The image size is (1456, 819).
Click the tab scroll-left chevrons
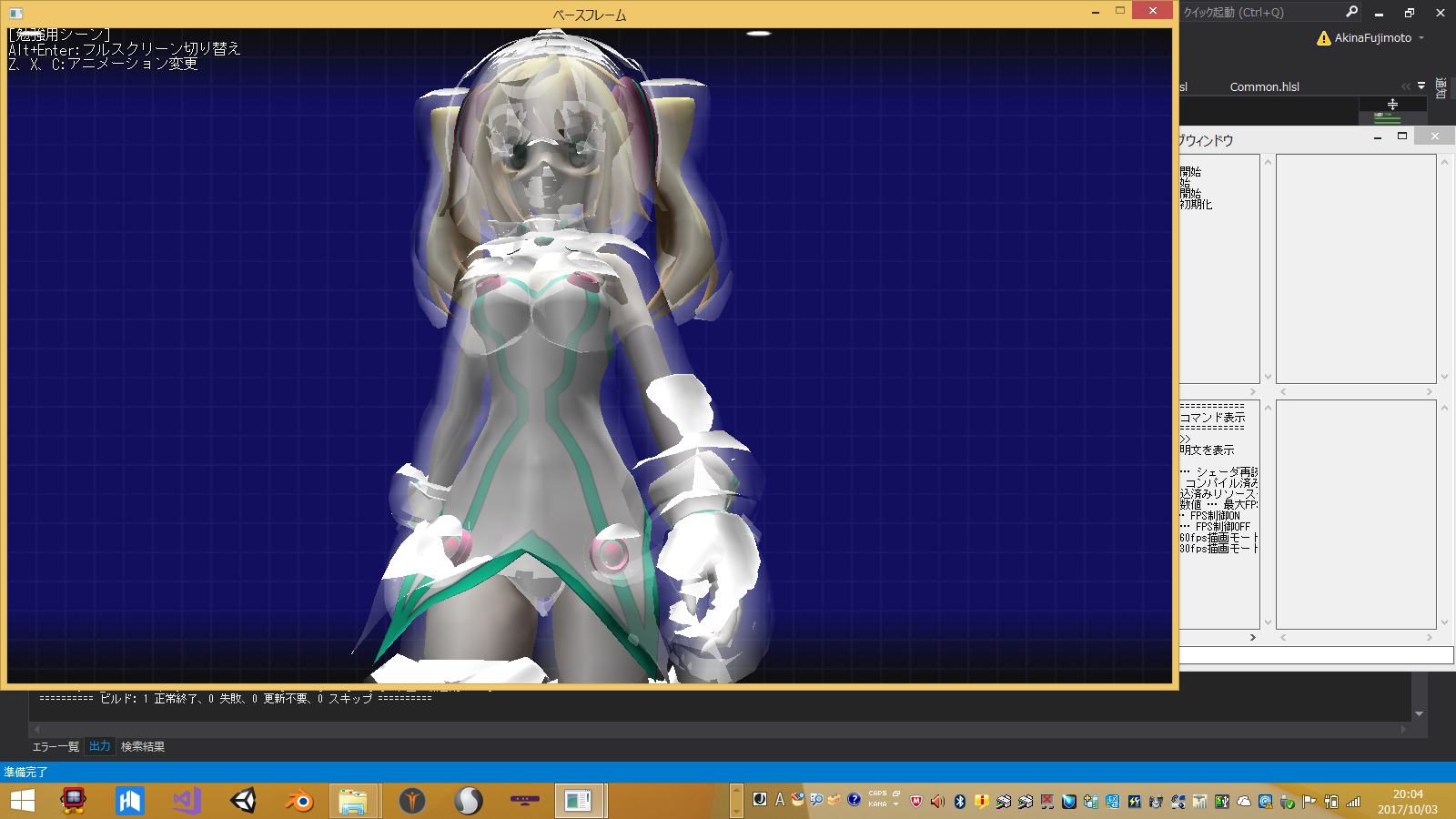click(1406, 86)
